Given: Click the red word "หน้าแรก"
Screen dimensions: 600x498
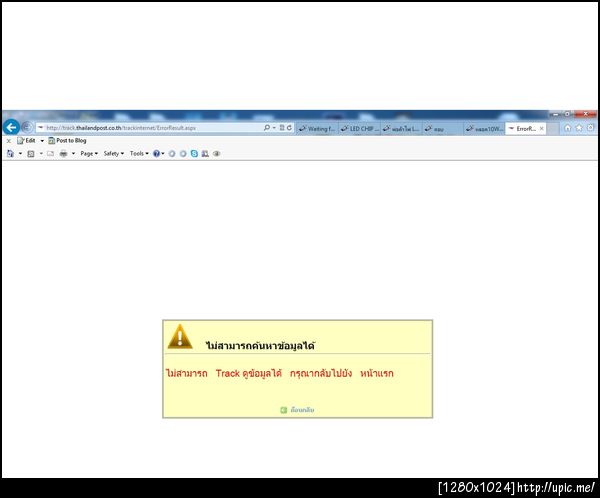Looking at the screenshot, I should [x=377, y=373].
